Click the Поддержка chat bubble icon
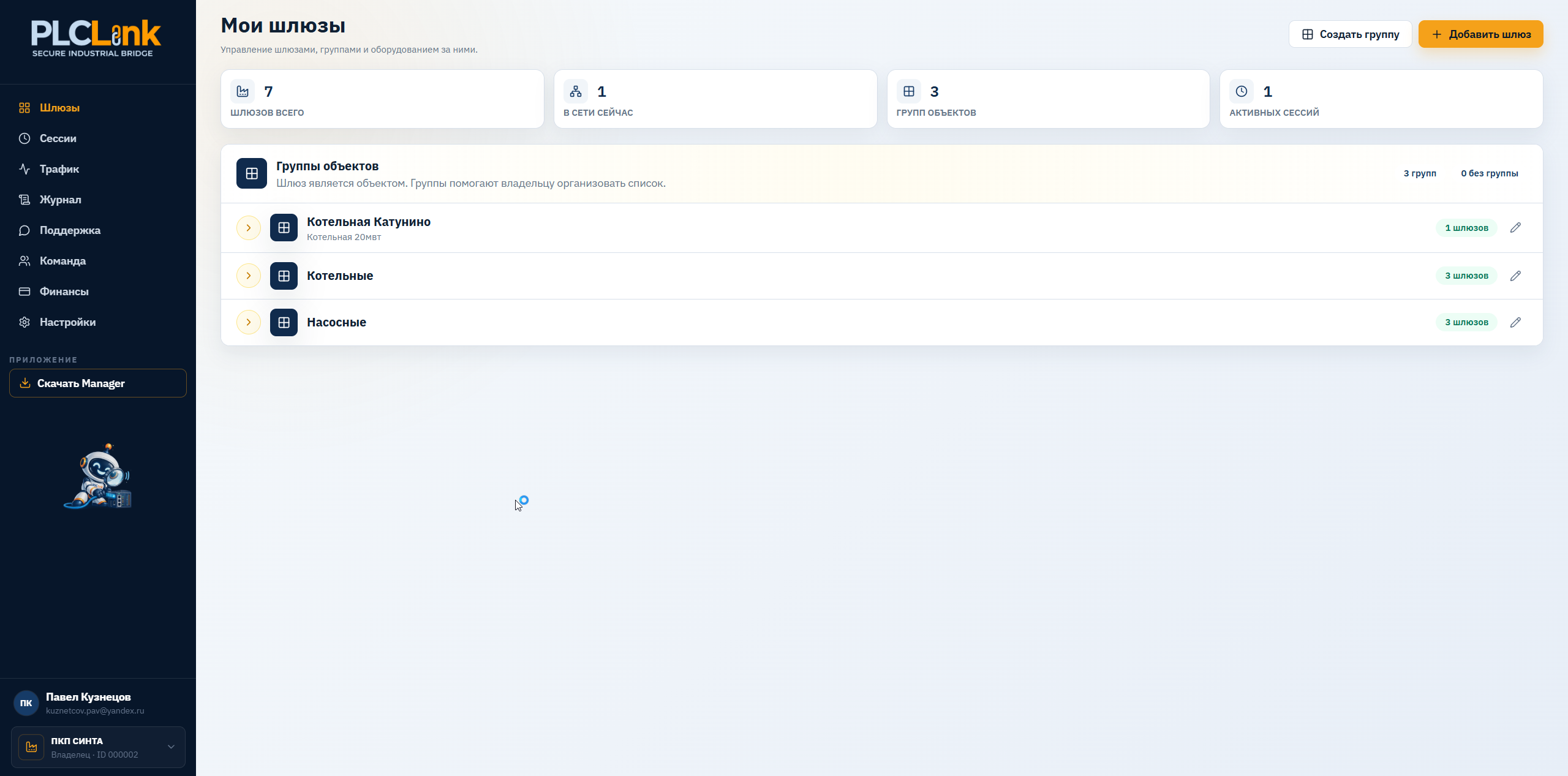Image resolution: width=1568 pixels, height=776 pixels. (24, 230)
